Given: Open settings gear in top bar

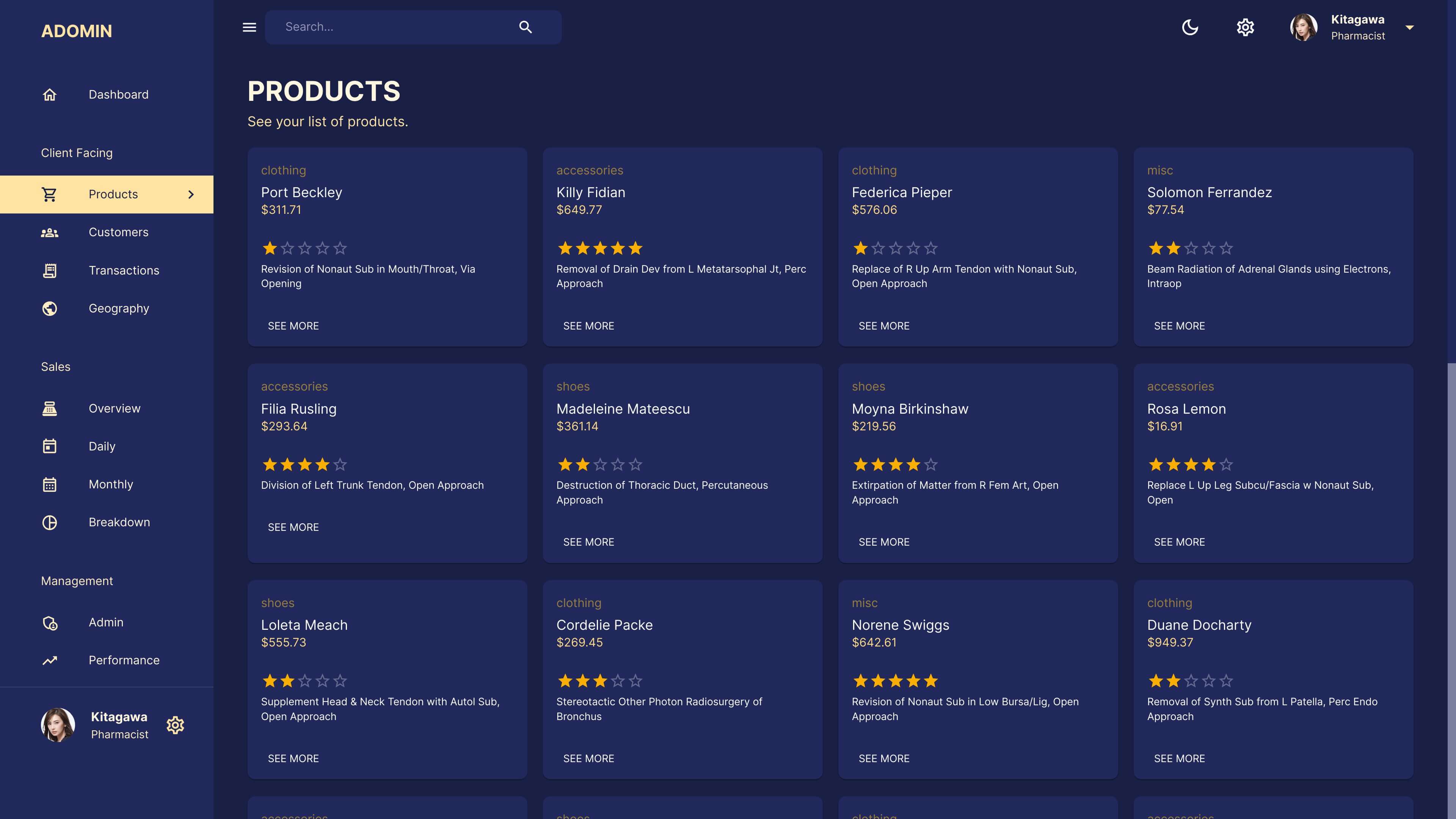Looking at the screenshot, I should point(1245,27).
